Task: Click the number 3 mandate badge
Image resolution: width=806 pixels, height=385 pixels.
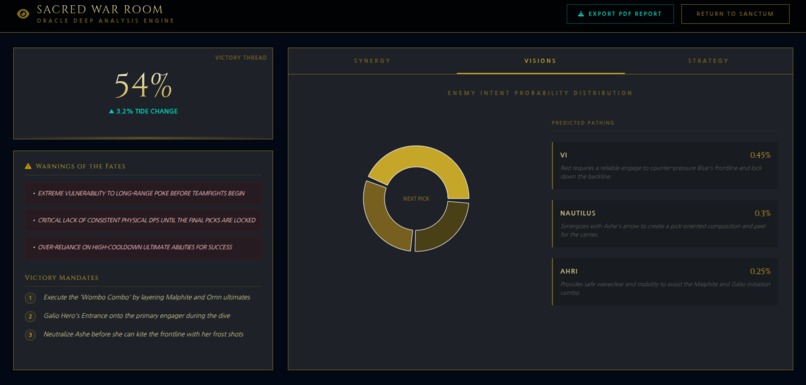Action: coord(30,335)
